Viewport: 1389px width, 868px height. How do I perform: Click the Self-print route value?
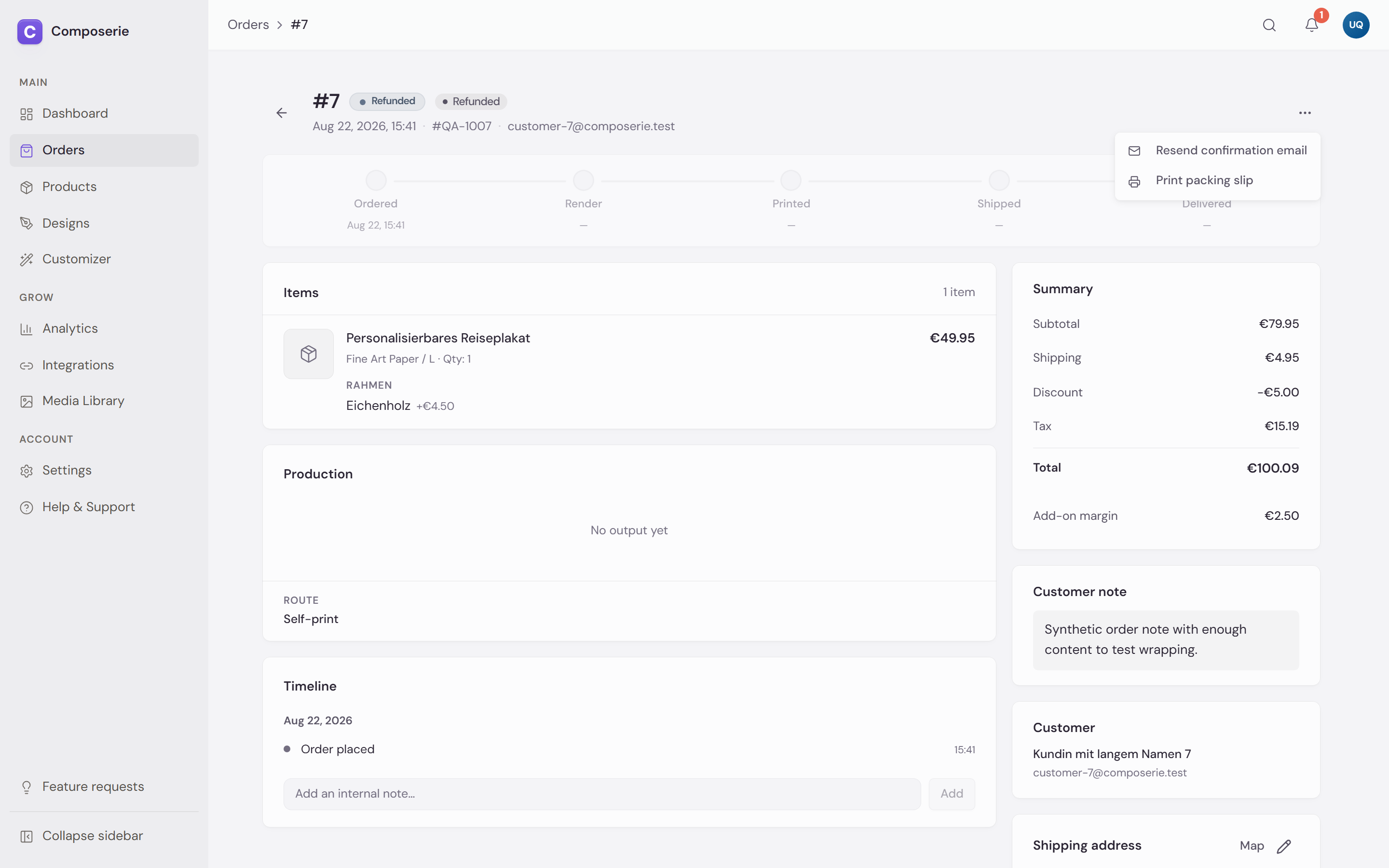(x=311, y=620)
